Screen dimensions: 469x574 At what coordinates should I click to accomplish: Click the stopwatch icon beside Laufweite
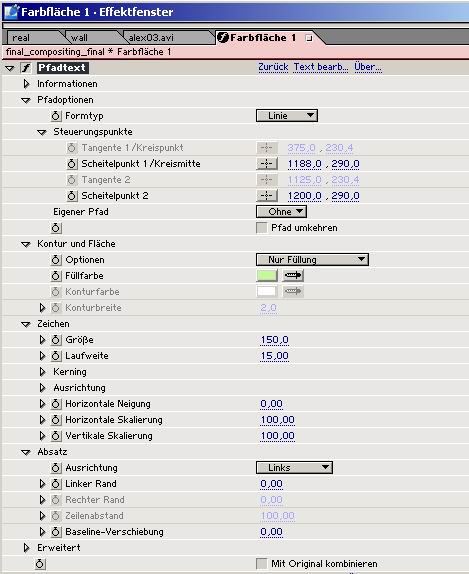click(x=56, y=356)
